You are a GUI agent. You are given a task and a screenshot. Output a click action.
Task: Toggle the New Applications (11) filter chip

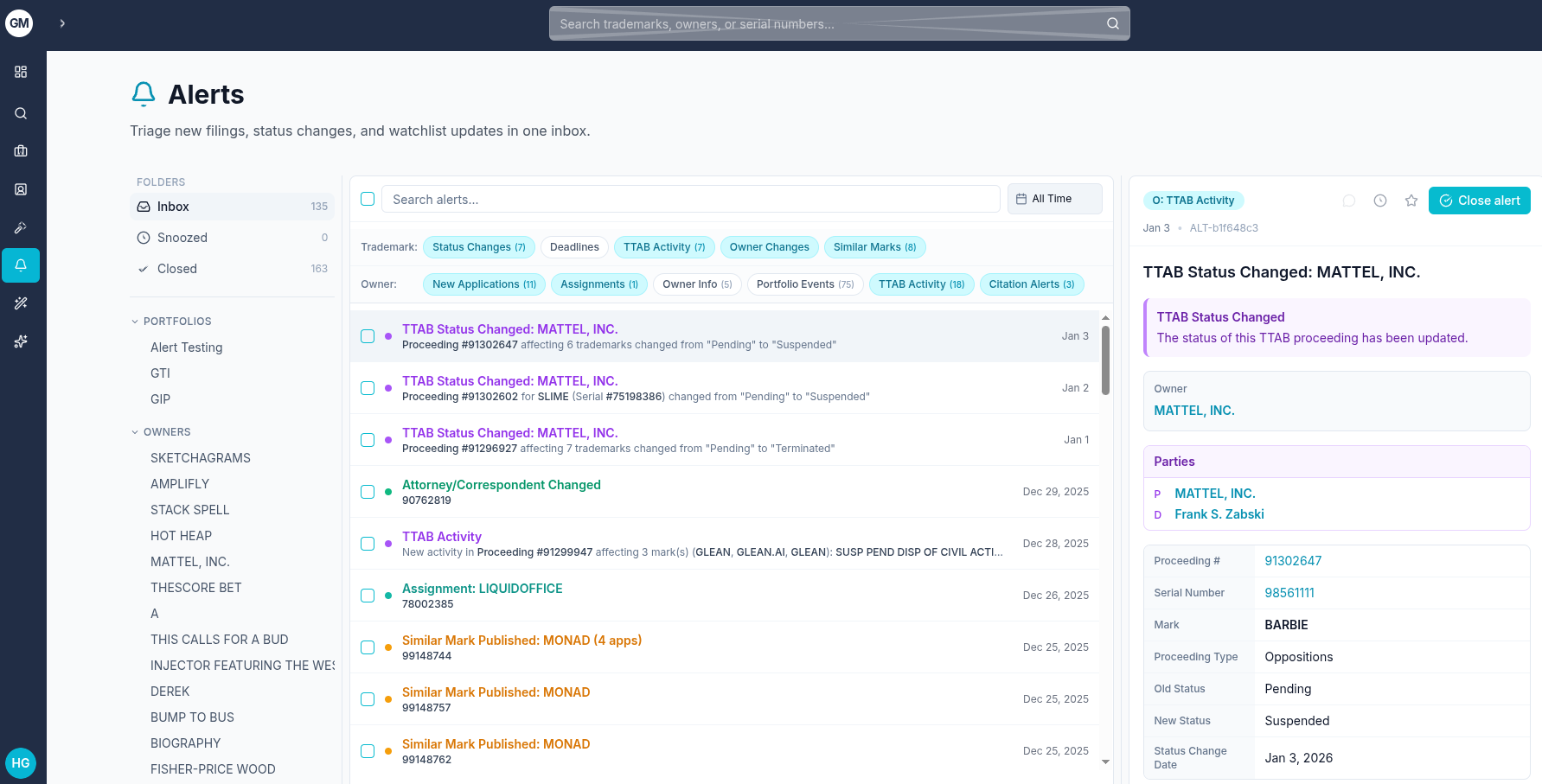pos(484,284)
